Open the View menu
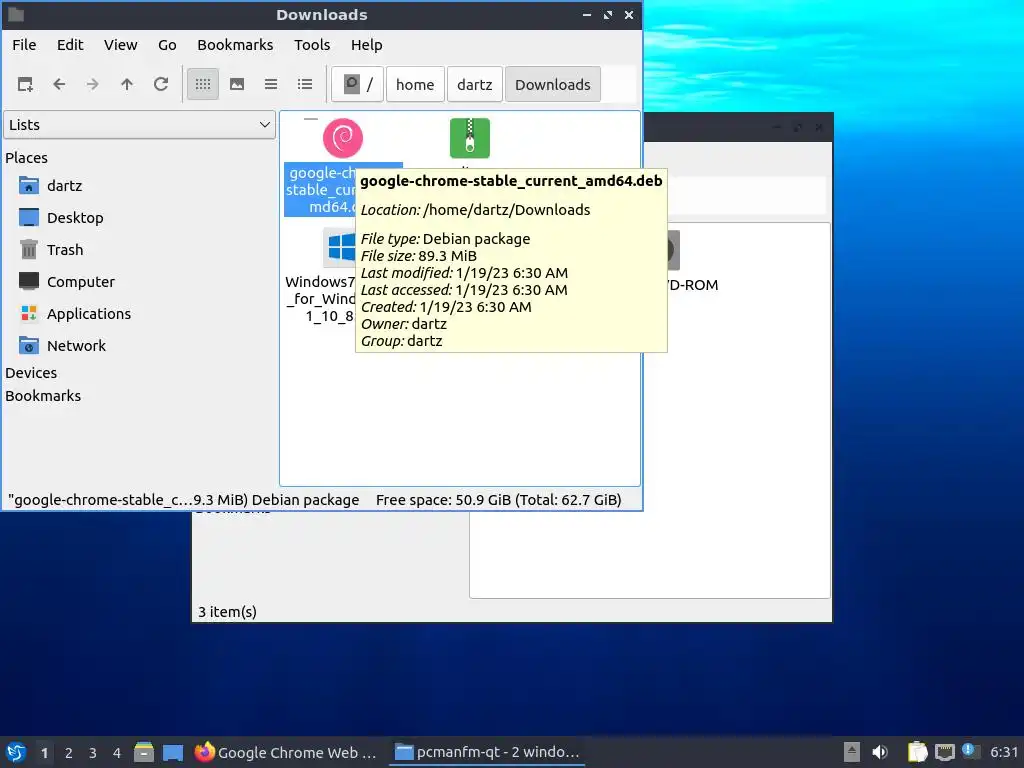The width and height of the screenshot is (1024, 768). (121, 45)
